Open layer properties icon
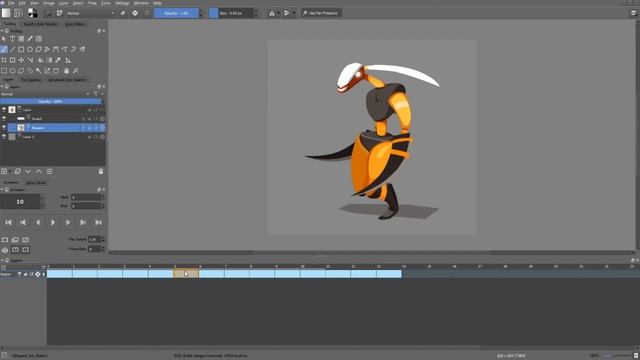 (x=49, y=171)
